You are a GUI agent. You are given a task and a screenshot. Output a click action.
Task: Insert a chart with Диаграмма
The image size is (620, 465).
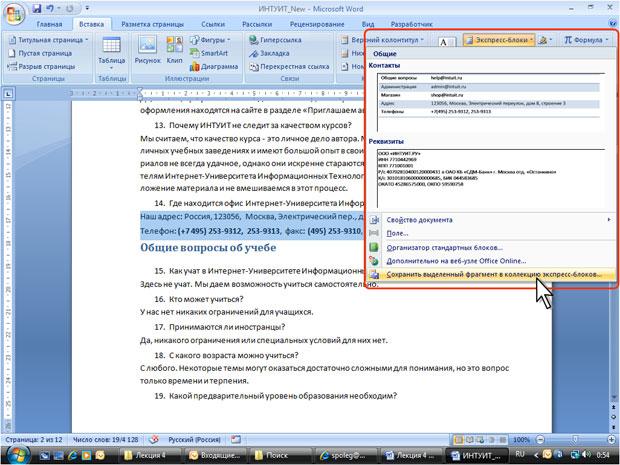point(214,66)
